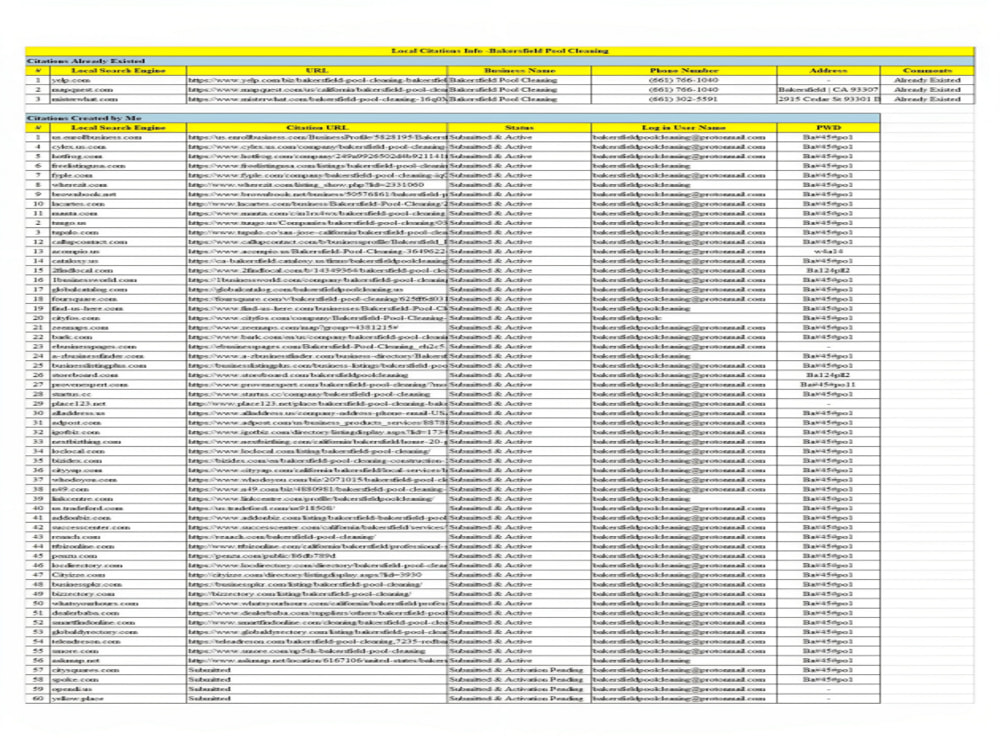The image size is (1000, 750).
Task: Select the cylex.us.com cell
Action: click(x=119, y=147)
